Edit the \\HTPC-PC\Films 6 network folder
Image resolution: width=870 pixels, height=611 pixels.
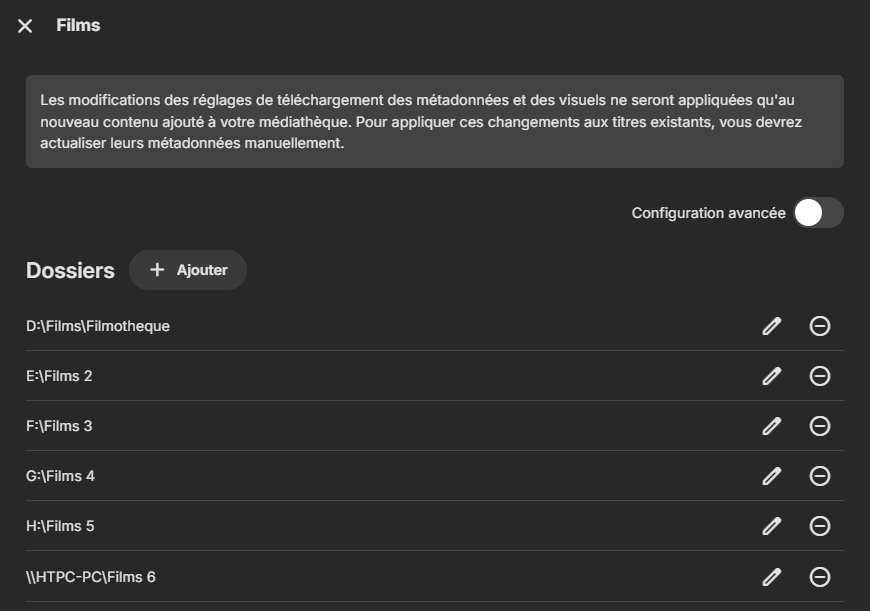771,576
